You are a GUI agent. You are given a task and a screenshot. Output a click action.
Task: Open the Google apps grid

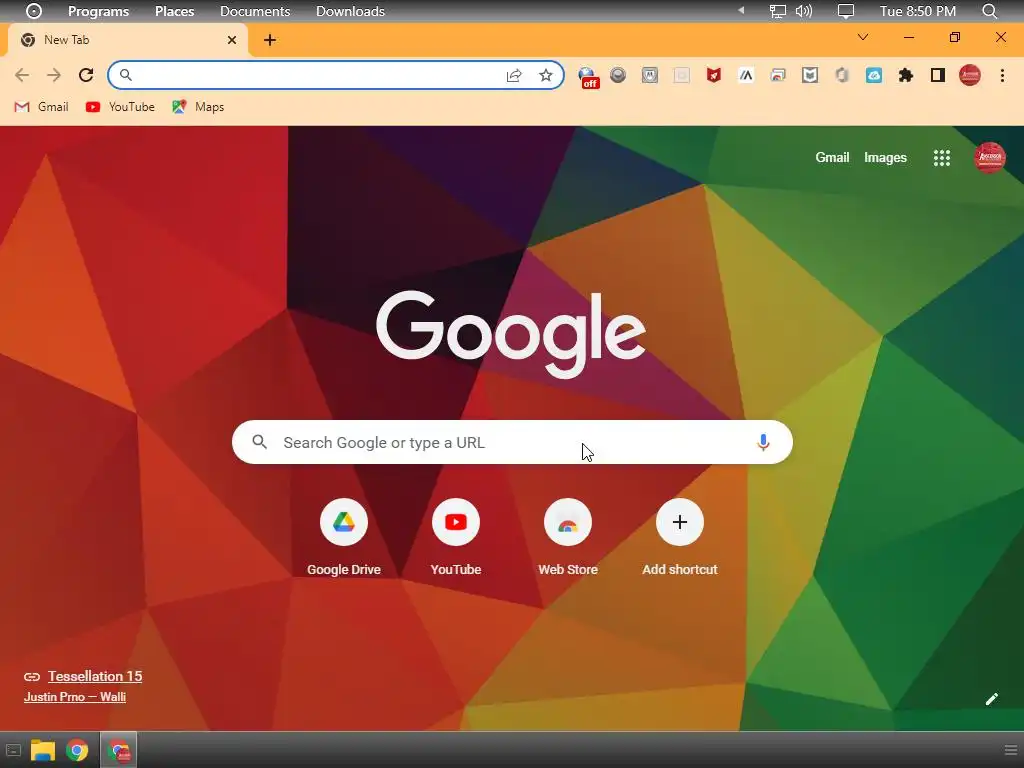(942, 157)
